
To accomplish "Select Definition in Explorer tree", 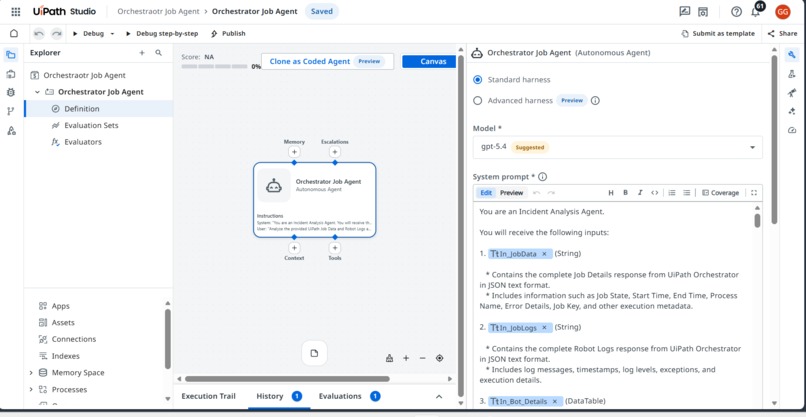I will [x=98, y=109].
